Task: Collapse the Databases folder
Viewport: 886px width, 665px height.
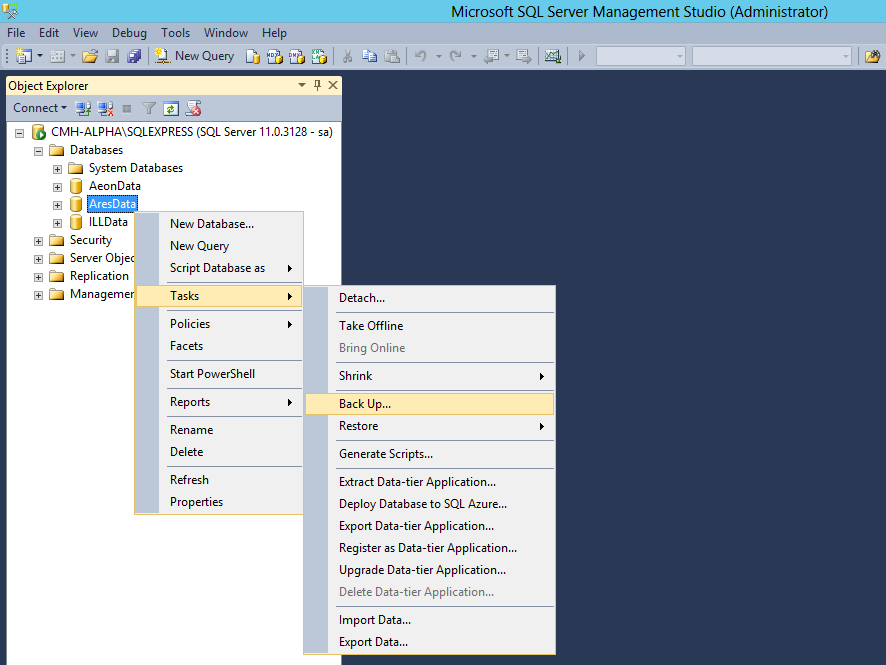Action: [x=38, y=150]
